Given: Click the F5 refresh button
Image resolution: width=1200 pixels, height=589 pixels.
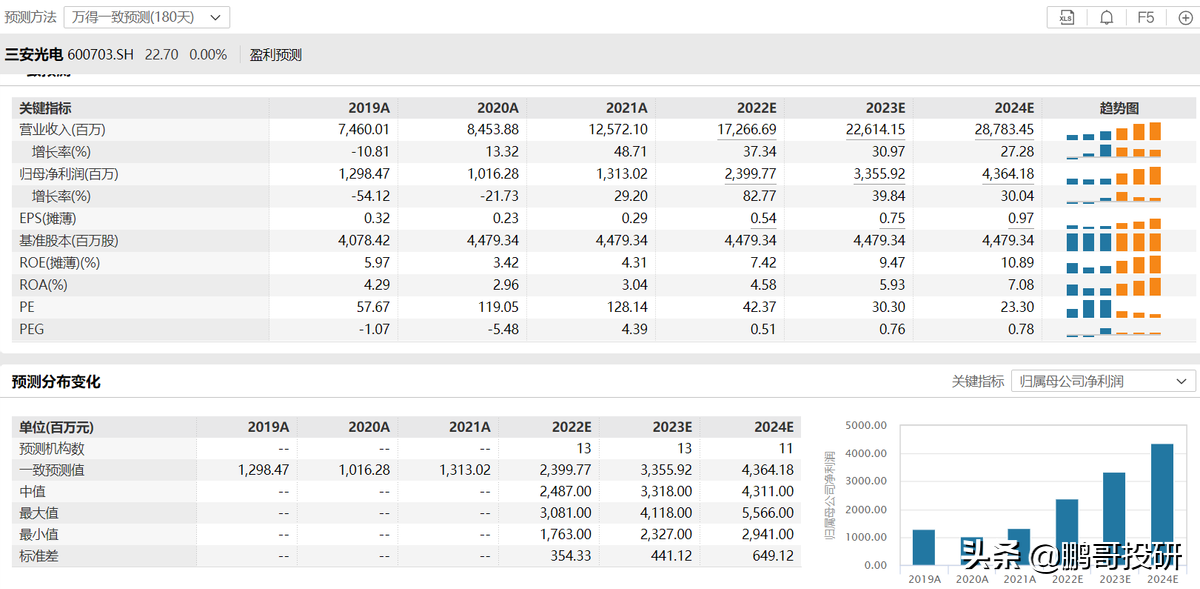Looking at the screenshot, I should click(1146, 17).
